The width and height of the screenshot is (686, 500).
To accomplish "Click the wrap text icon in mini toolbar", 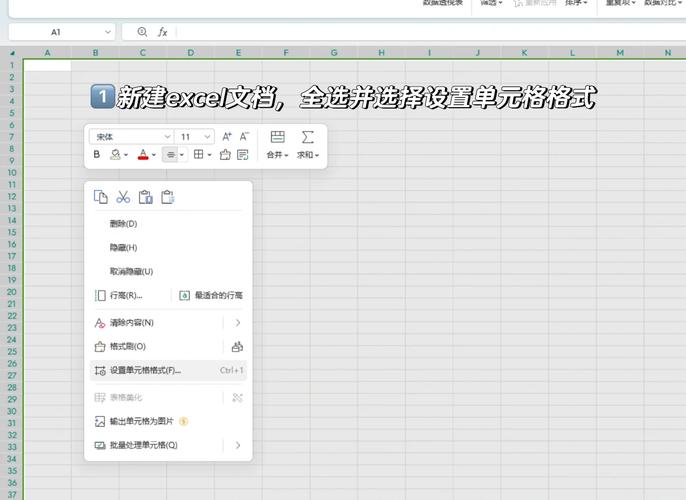I will (242, 154).
